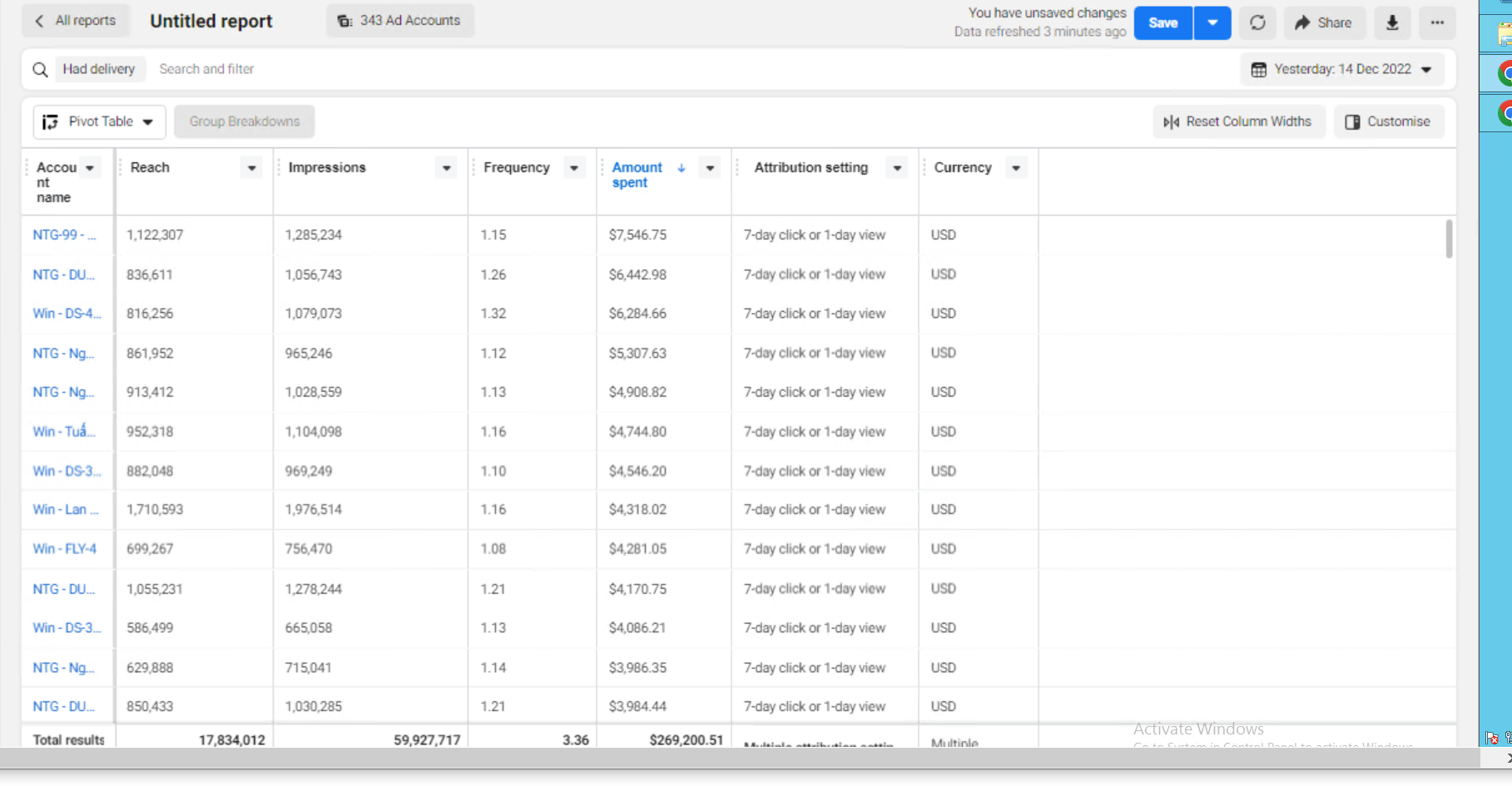Share the report
1512x786 pixels.
pos(1324,22)
